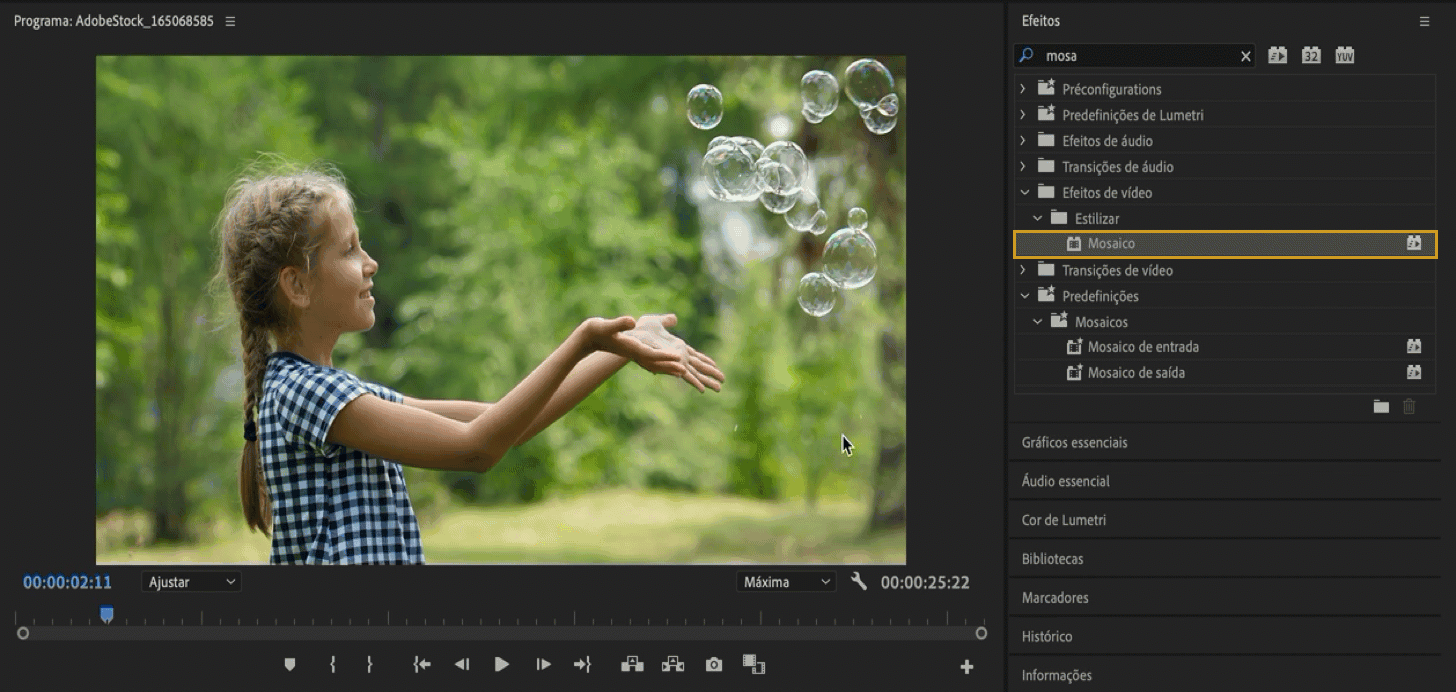Click accelerated badge on Mosaico row
The image size is (1456, 692).
[1414, 243]
